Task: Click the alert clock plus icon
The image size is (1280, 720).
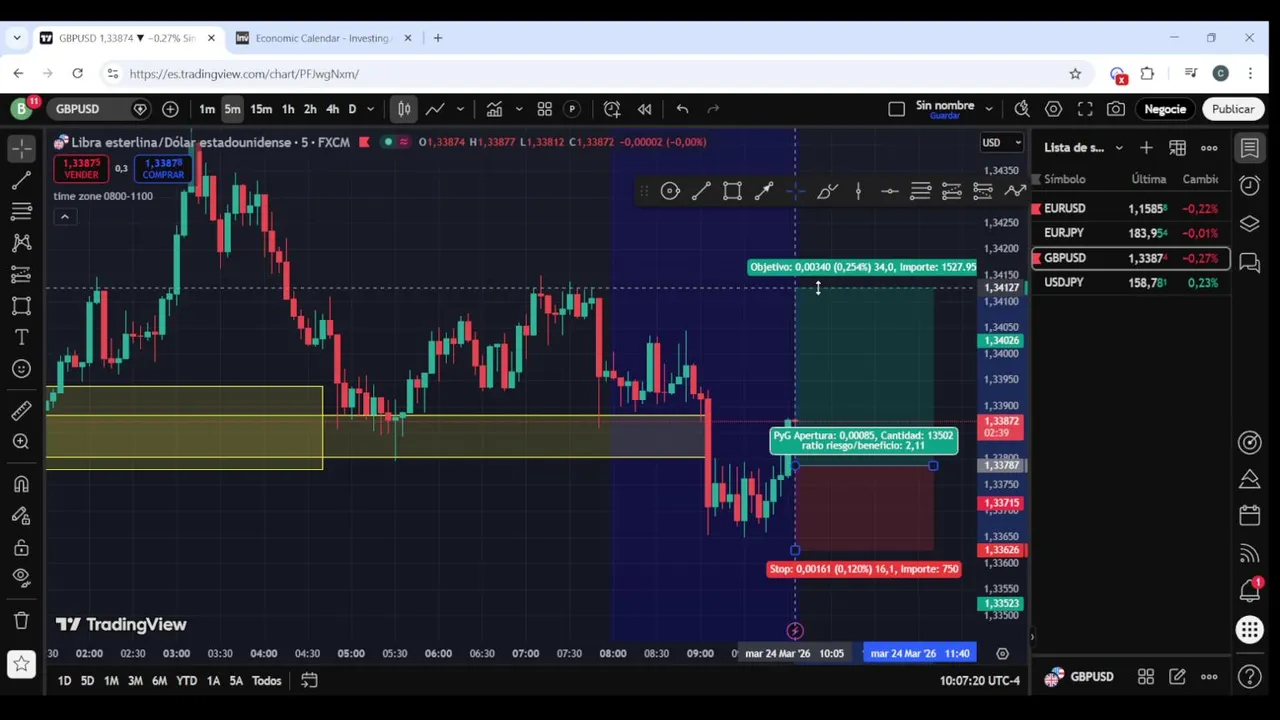Action: tap(612, 109)
